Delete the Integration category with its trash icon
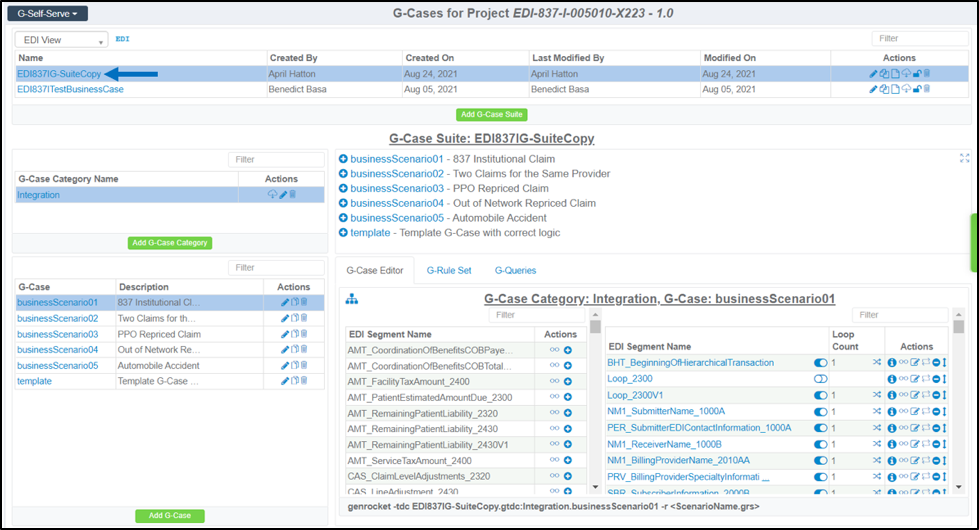The height and width of the screenshot is (530, 979). [x=292, y=195]
